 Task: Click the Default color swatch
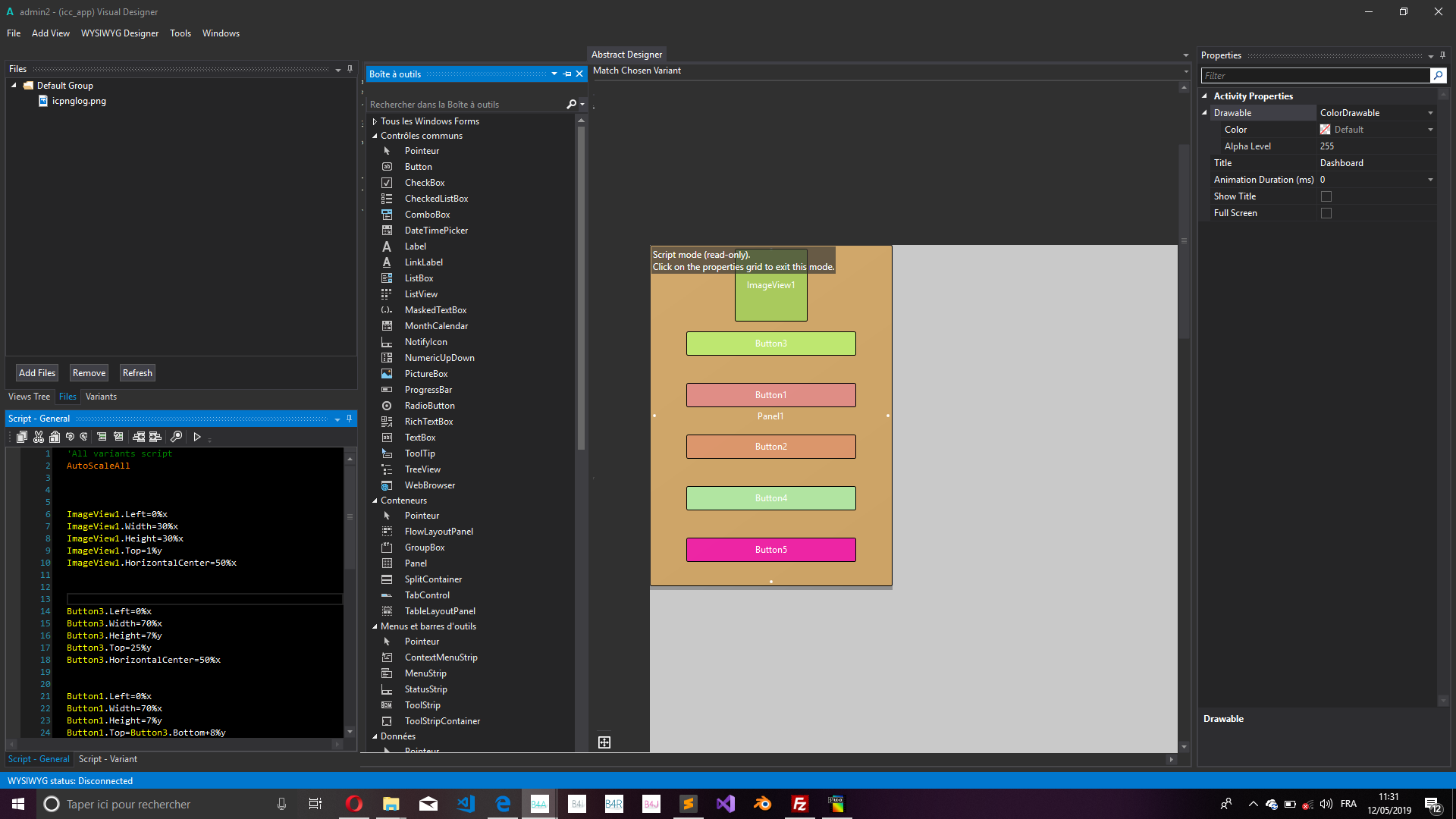pos(1325,130)
